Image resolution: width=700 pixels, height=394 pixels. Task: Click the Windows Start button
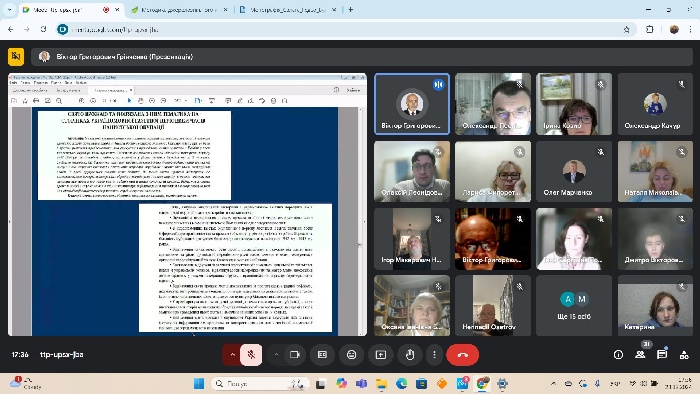coord(199,384)
